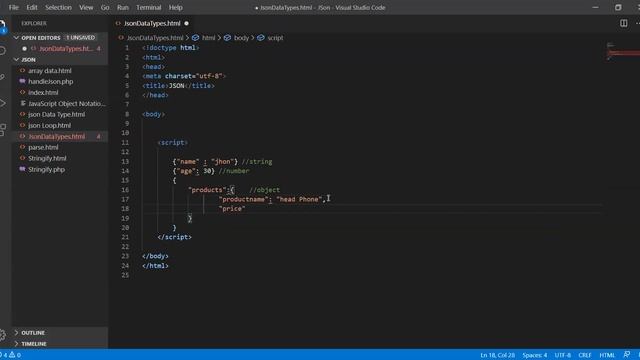Click the </script> tag on line 21

tap(174, 237)
